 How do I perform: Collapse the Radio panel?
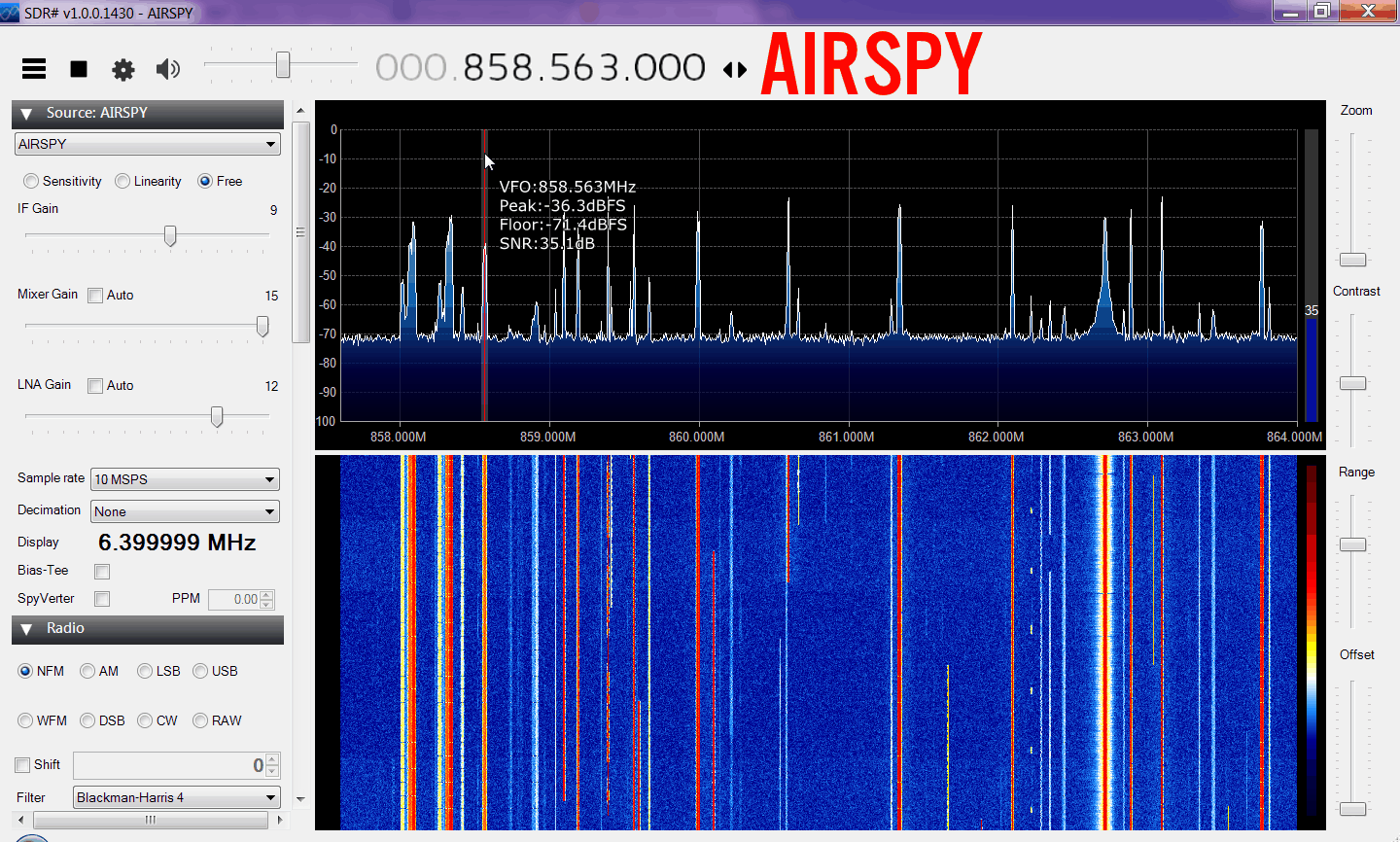pos(26,629)
